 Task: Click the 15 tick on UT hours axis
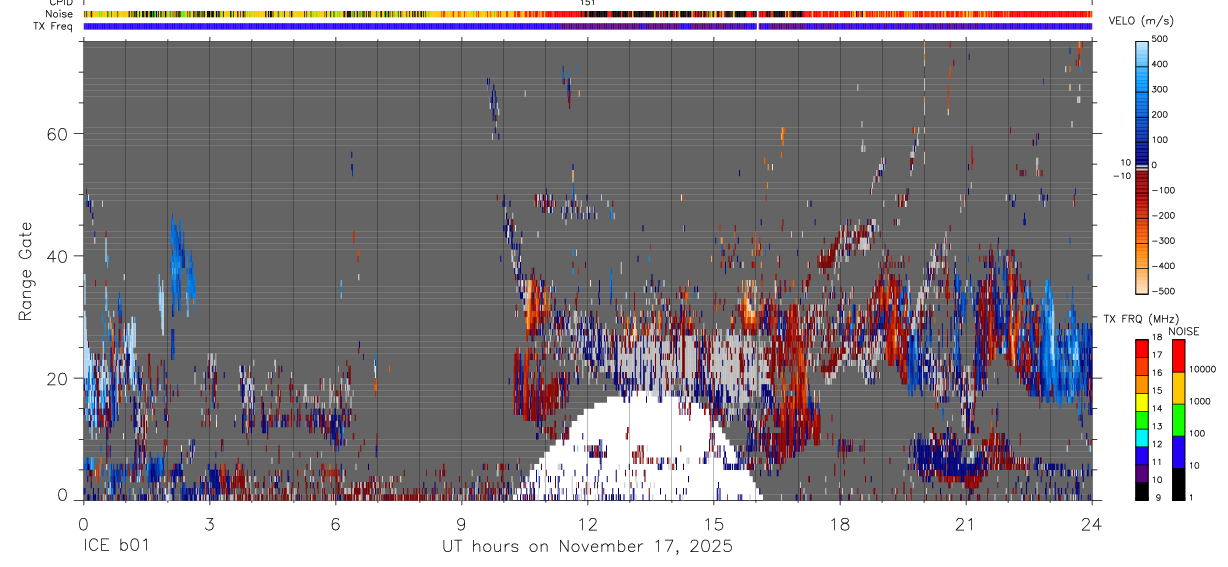pyautogui.click(x=713, y=523)
